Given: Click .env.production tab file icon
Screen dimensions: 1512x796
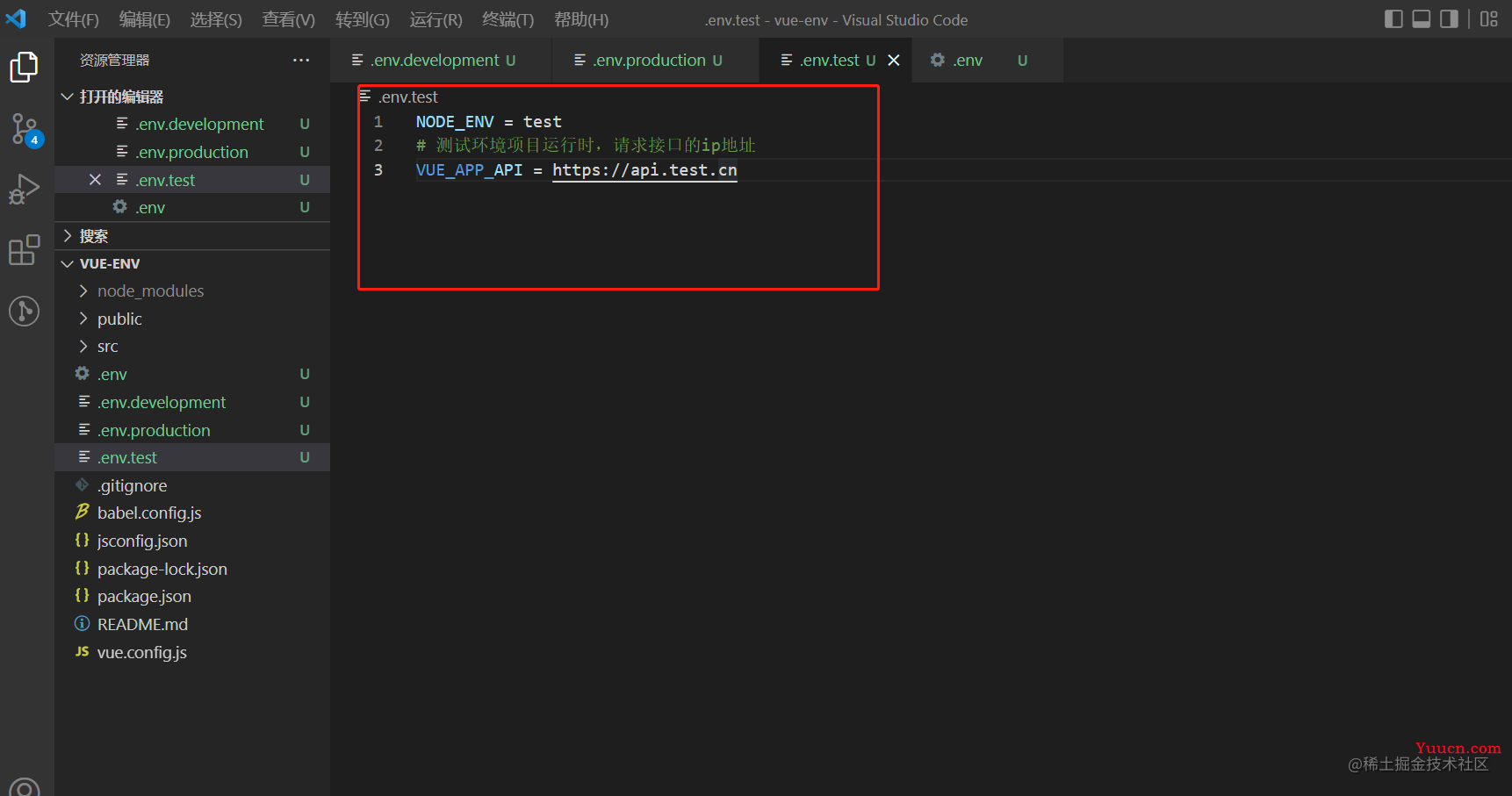Looking at the screenshot, I should coord(580,60).
